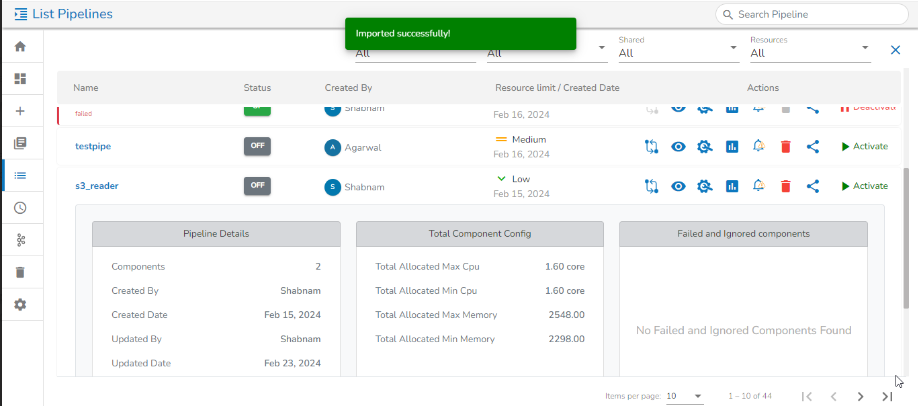
Task: Activate the testpipe pipeline
Action: pyautogui.click(x=864, y=146)
